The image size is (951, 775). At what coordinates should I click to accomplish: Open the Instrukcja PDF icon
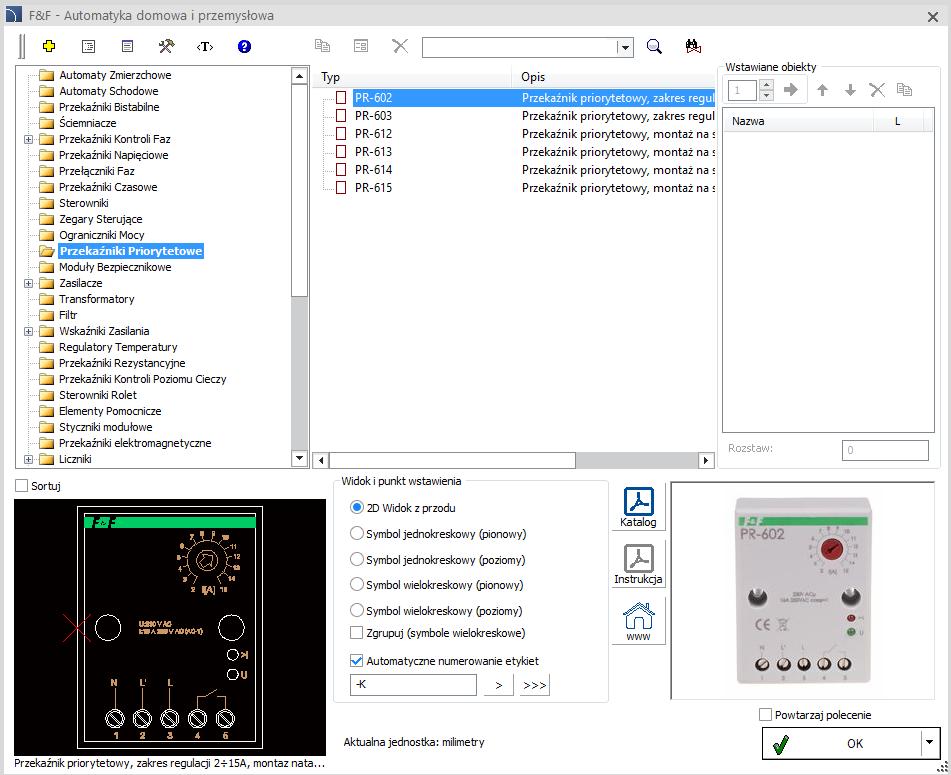tap(638, 564)
